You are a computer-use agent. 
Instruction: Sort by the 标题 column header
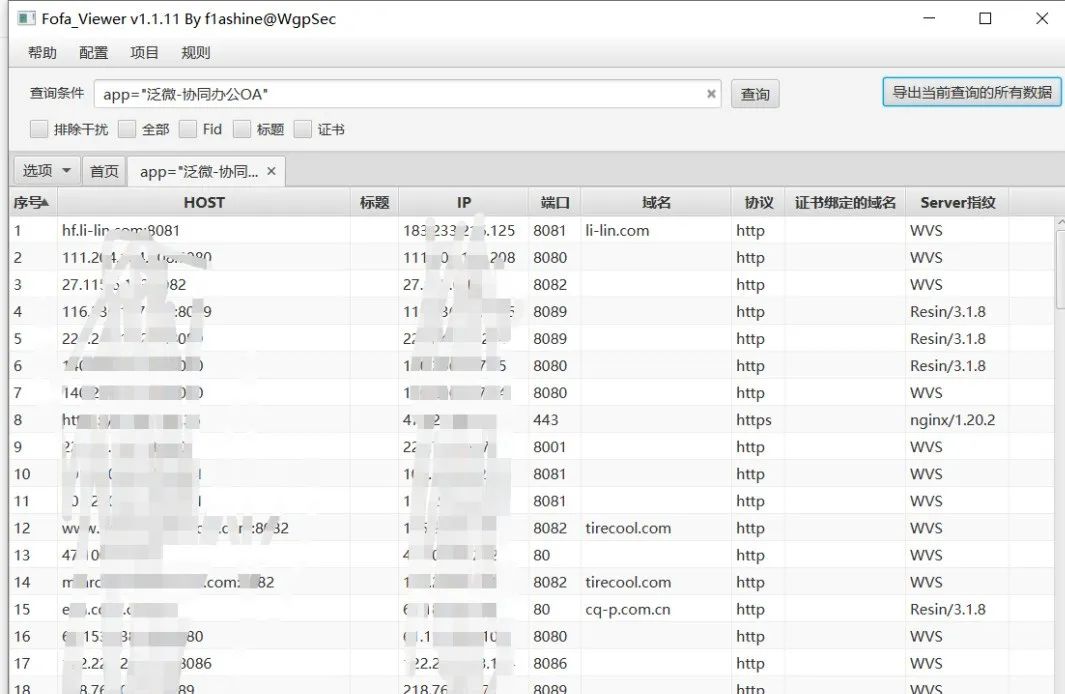click(374, 202)
